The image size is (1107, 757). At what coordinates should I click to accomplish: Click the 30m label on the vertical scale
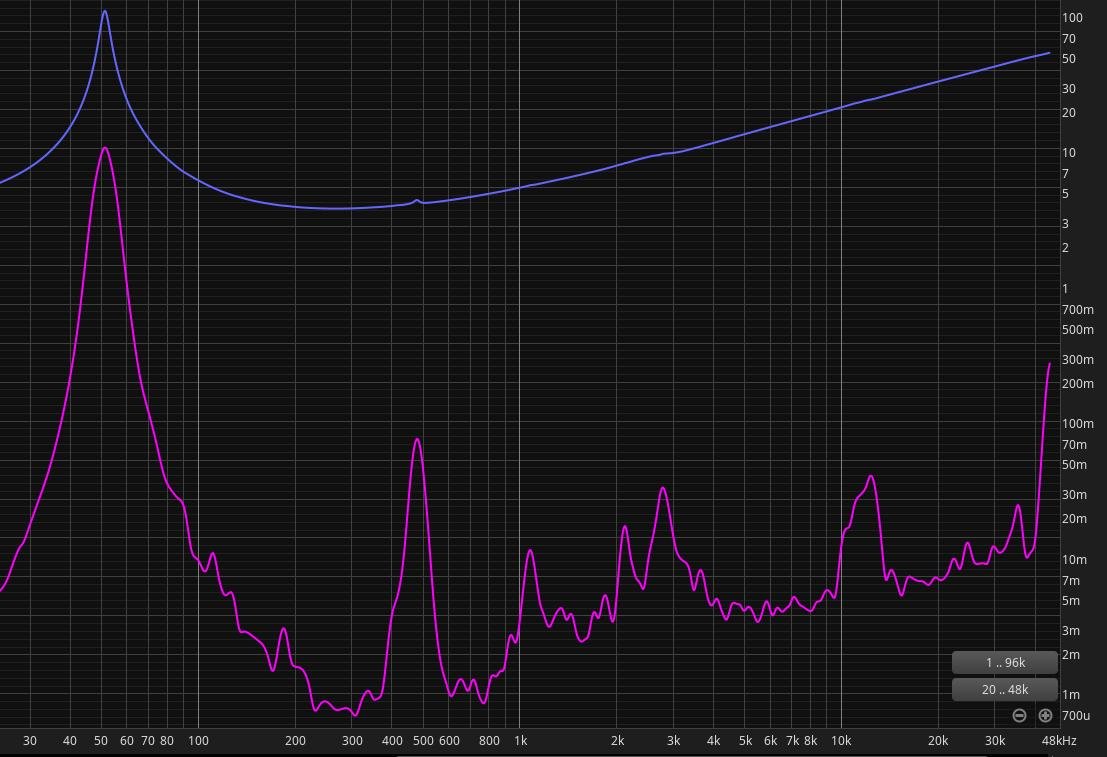(x=1074, y=494)
